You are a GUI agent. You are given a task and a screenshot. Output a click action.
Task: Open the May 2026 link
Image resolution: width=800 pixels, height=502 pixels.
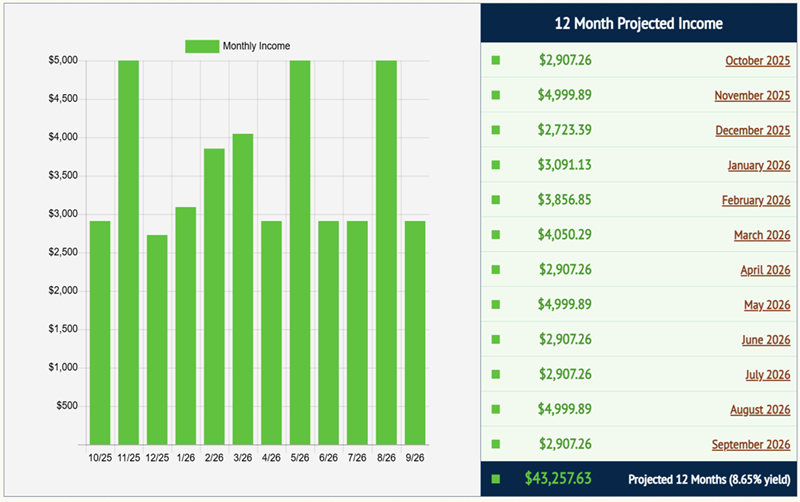click(766, 305)
